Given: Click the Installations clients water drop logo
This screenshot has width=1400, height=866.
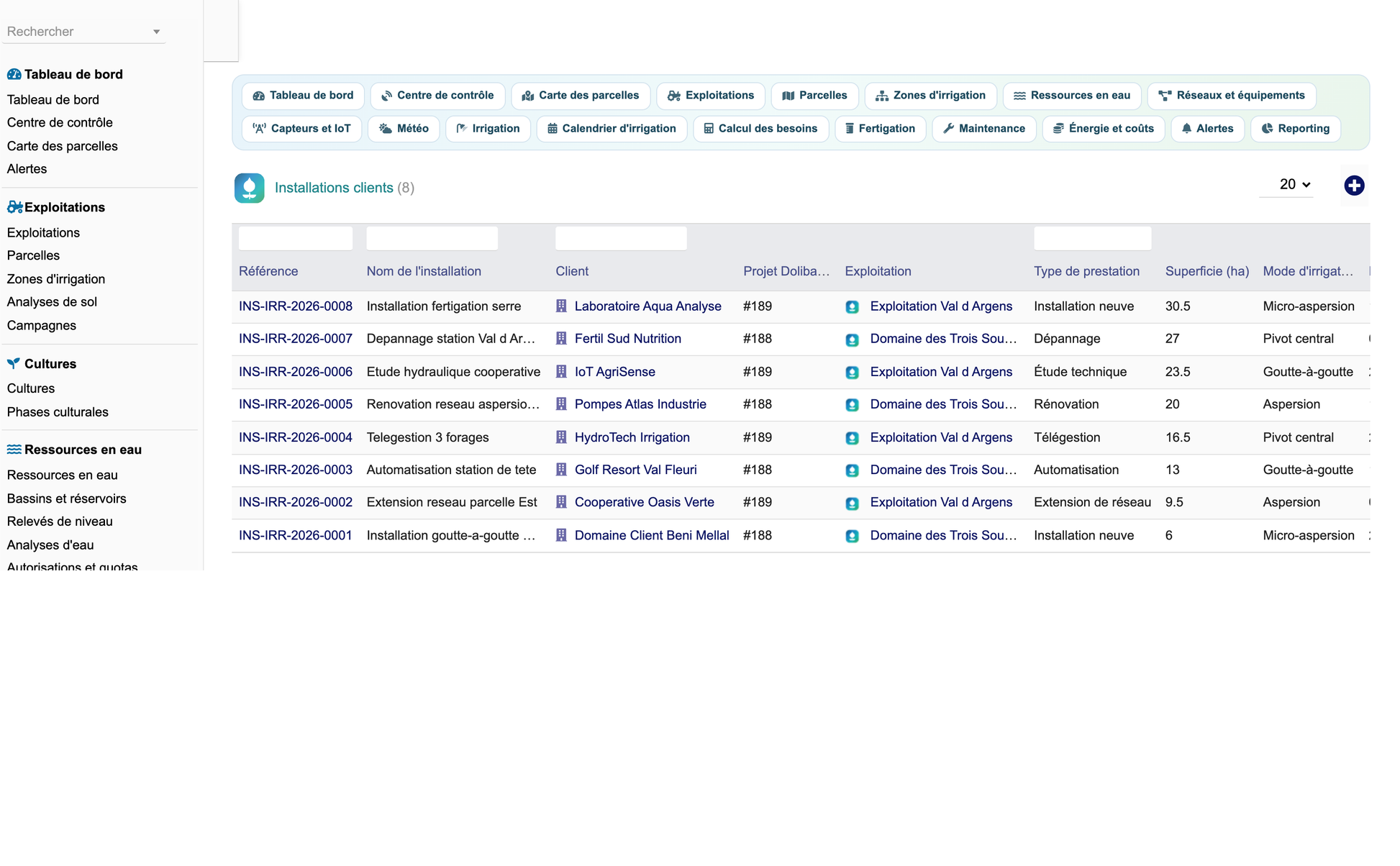Looking at the screenshot, I should coord(249,188).
